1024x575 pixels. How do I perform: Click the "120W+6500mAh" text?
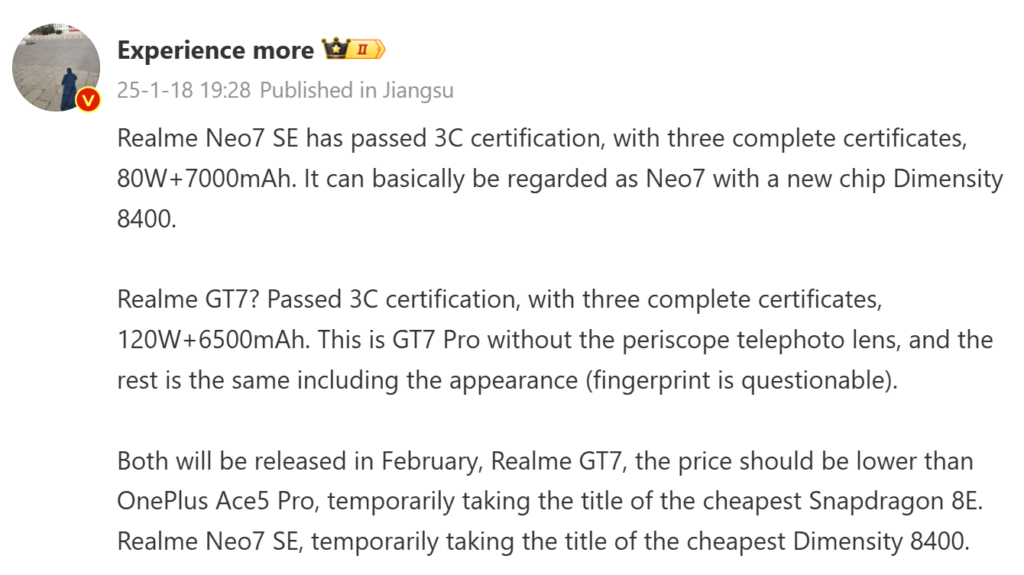pos(213,340)
